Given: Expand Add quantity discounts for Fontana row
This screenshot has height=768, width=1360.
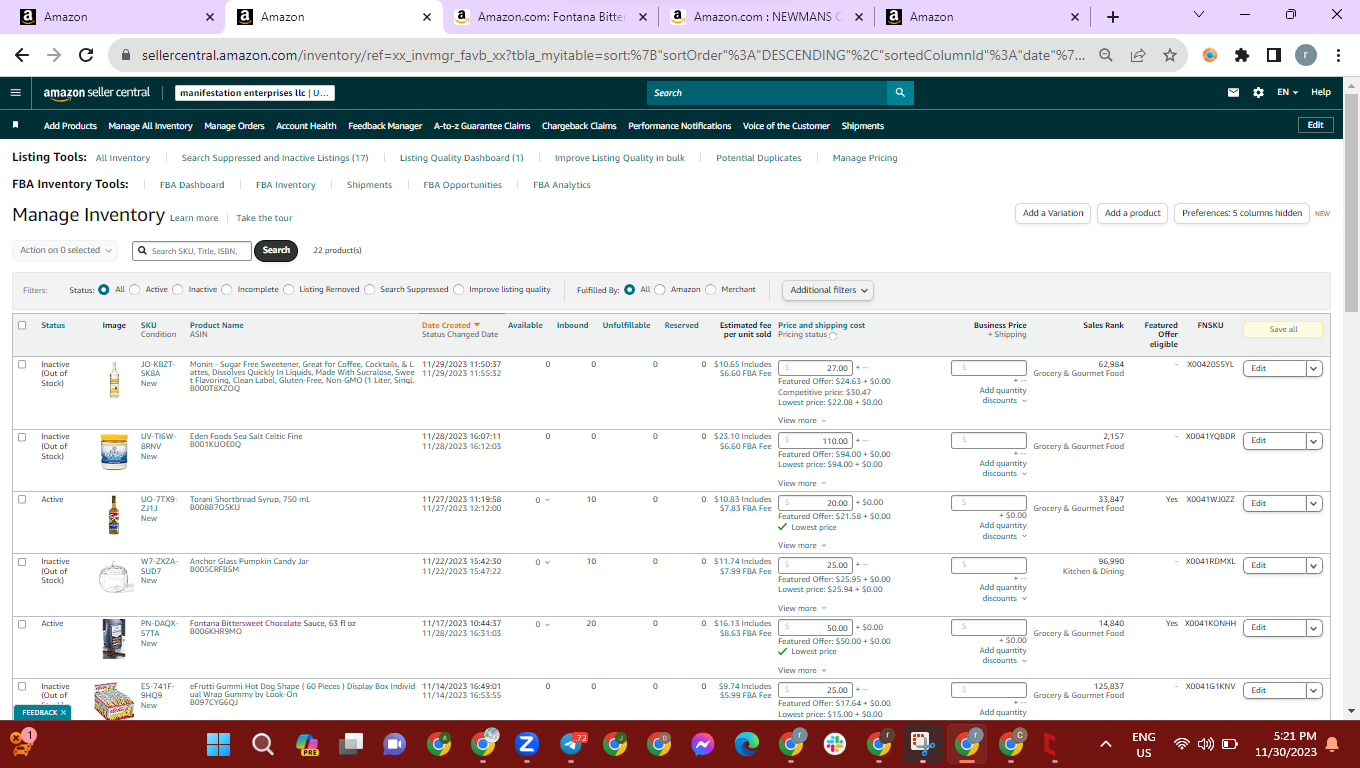Looking at the screenshot, I should coord(1003,655).
